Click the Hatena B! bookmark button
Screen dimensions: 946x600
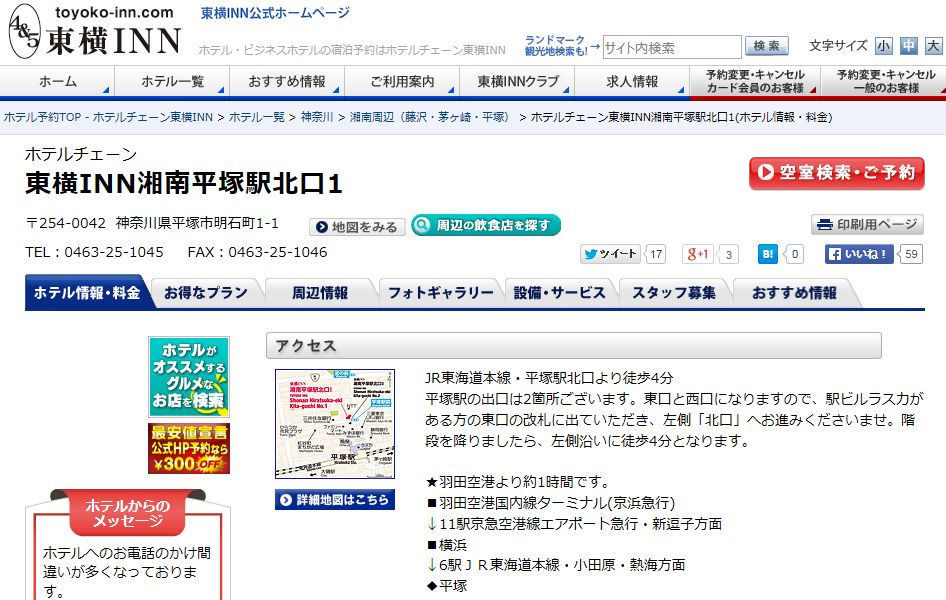point(767,254)
